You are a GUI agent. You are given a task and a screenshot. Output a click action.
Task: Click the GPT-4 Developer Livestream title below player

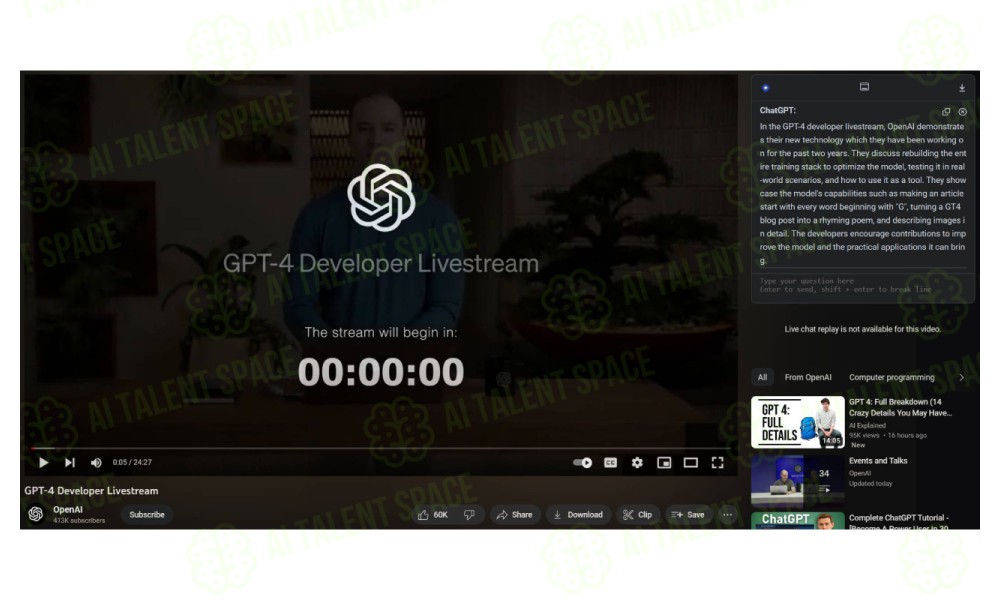tap(91, 491)
